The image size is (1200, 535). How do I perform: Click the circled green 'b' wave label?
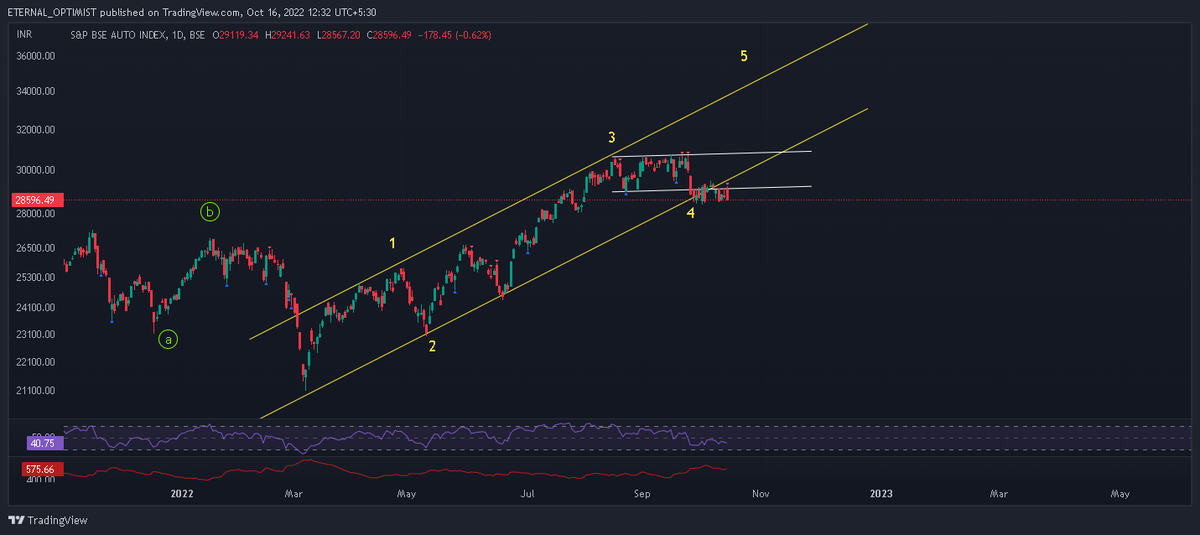209,212
